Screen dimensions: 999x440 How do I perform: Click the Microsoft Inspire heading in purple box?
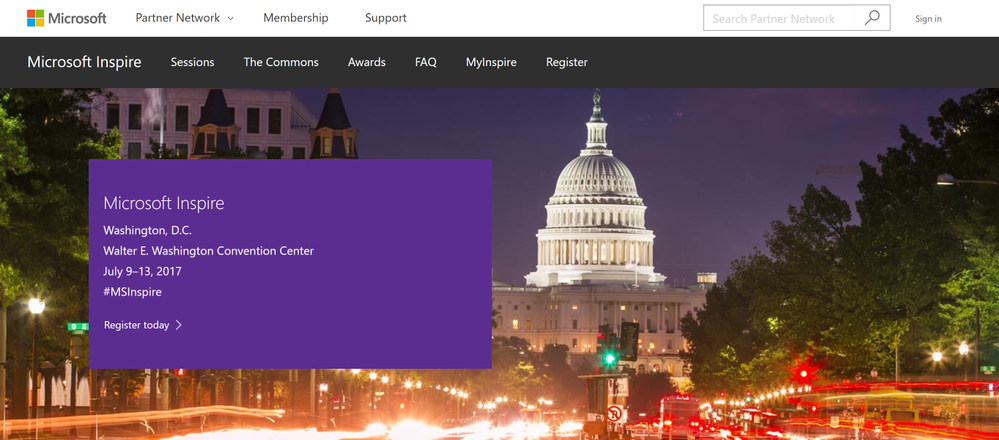(164, 203)
